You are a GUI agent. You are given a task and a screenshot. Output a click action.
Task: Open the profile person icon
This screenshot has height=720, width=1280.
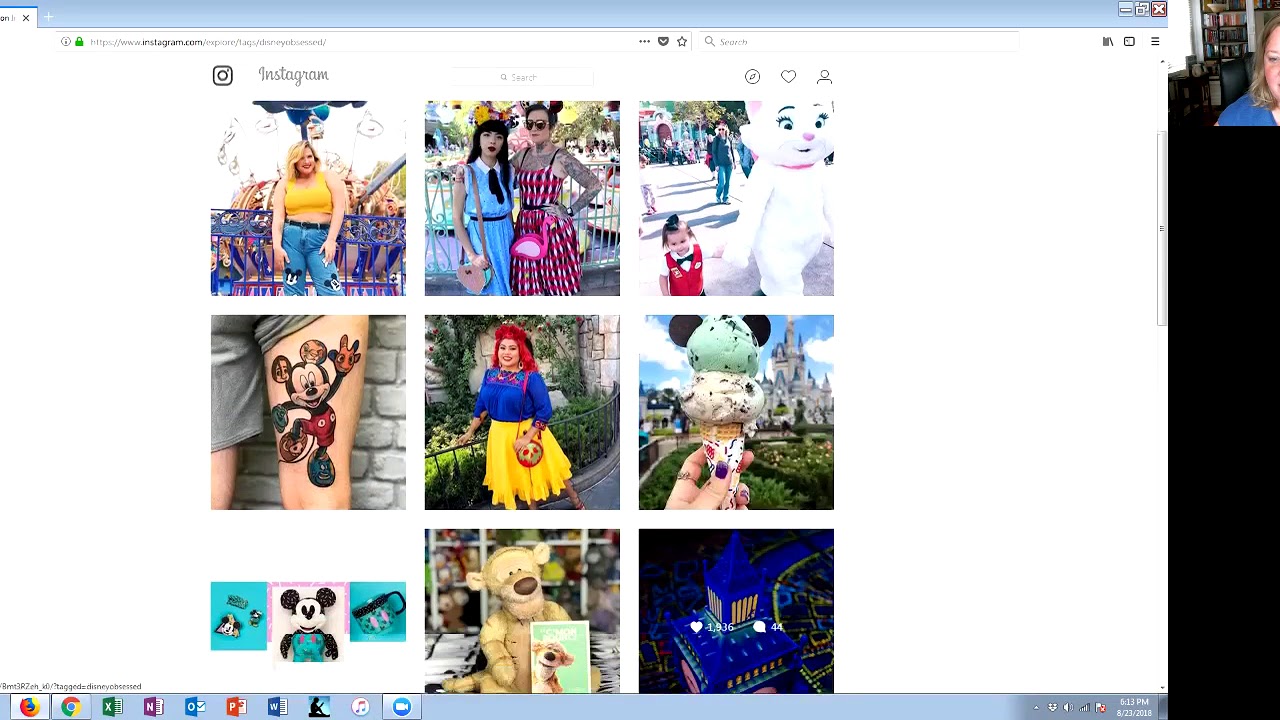coord(824,77)
